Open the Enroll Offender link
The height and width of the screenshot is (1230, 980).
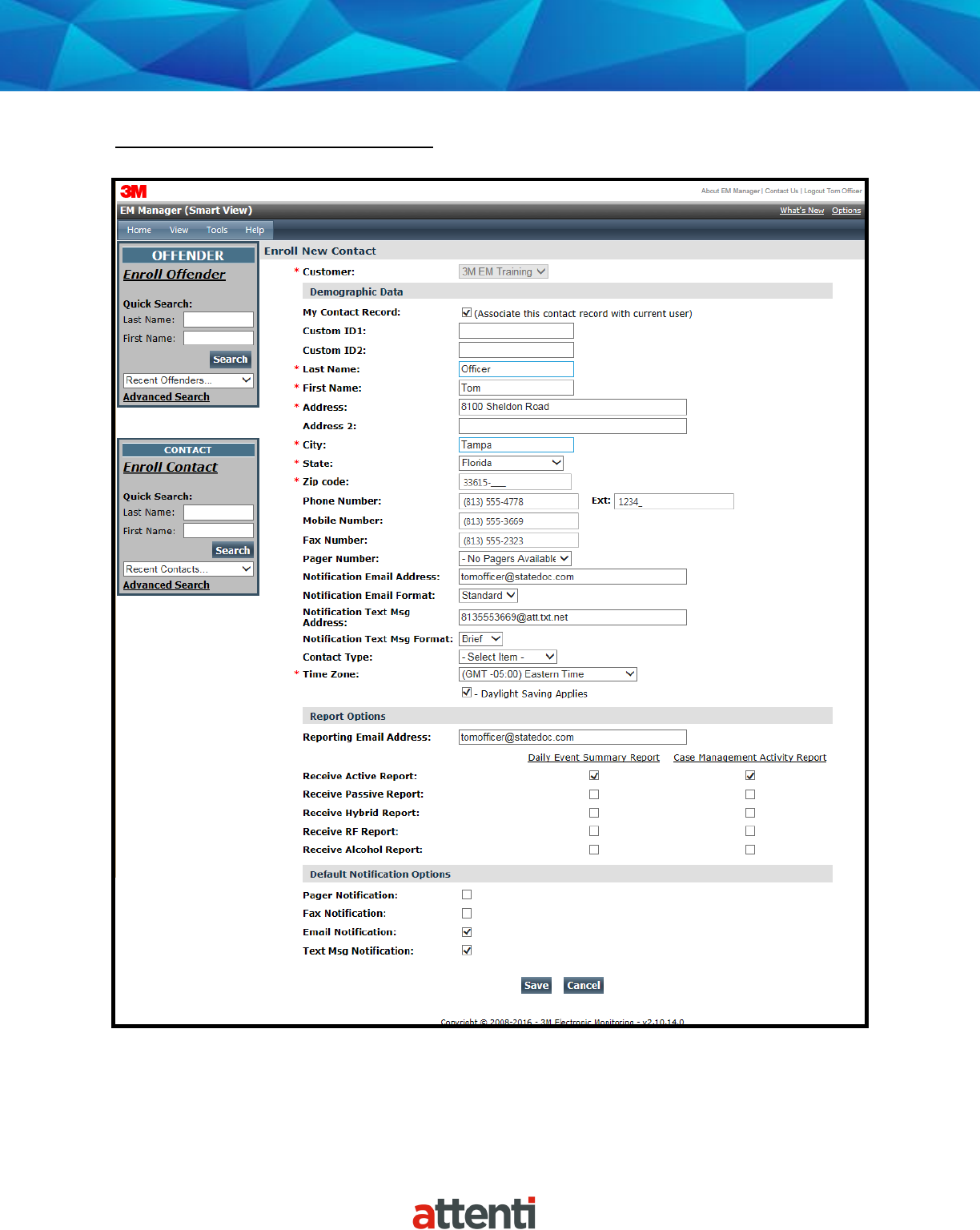click(175, 275)
